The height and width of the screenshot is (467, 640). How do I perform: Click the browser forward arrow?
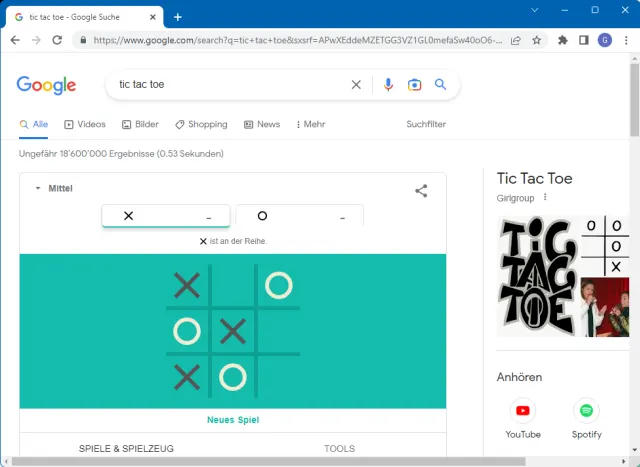[x=36, y=40]
